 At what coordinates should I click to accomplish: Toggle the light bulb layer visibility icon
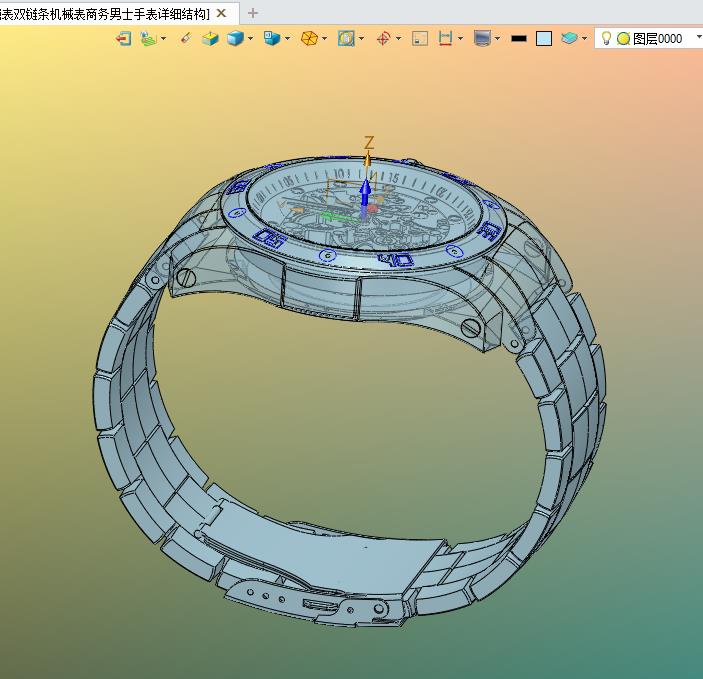coord(606,39)
